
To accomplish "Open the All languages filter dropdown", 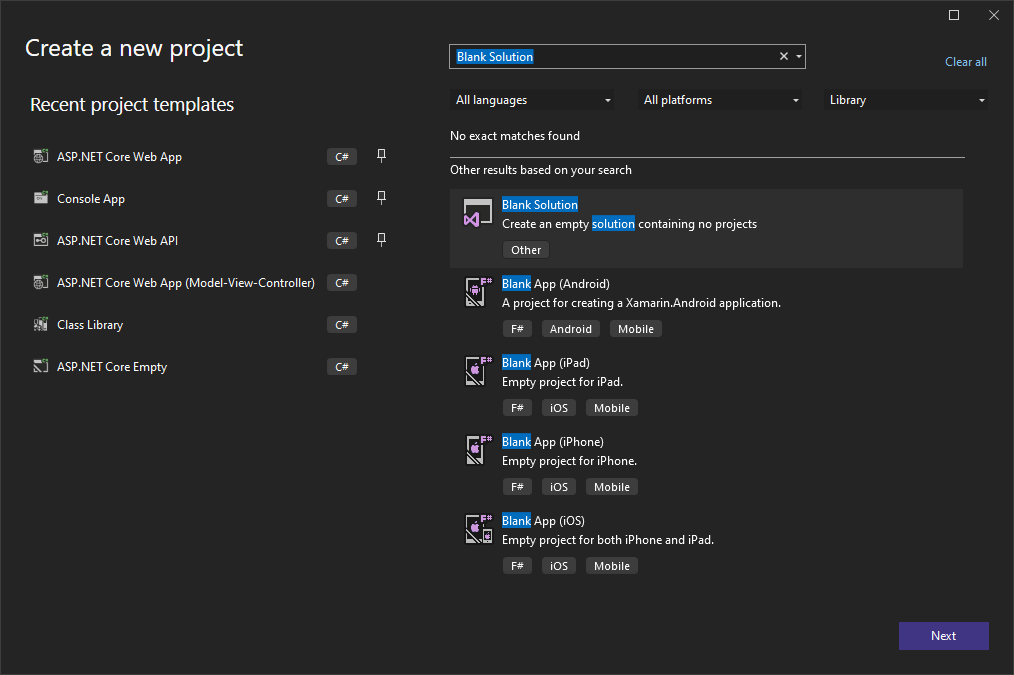I will coord(532,100).
